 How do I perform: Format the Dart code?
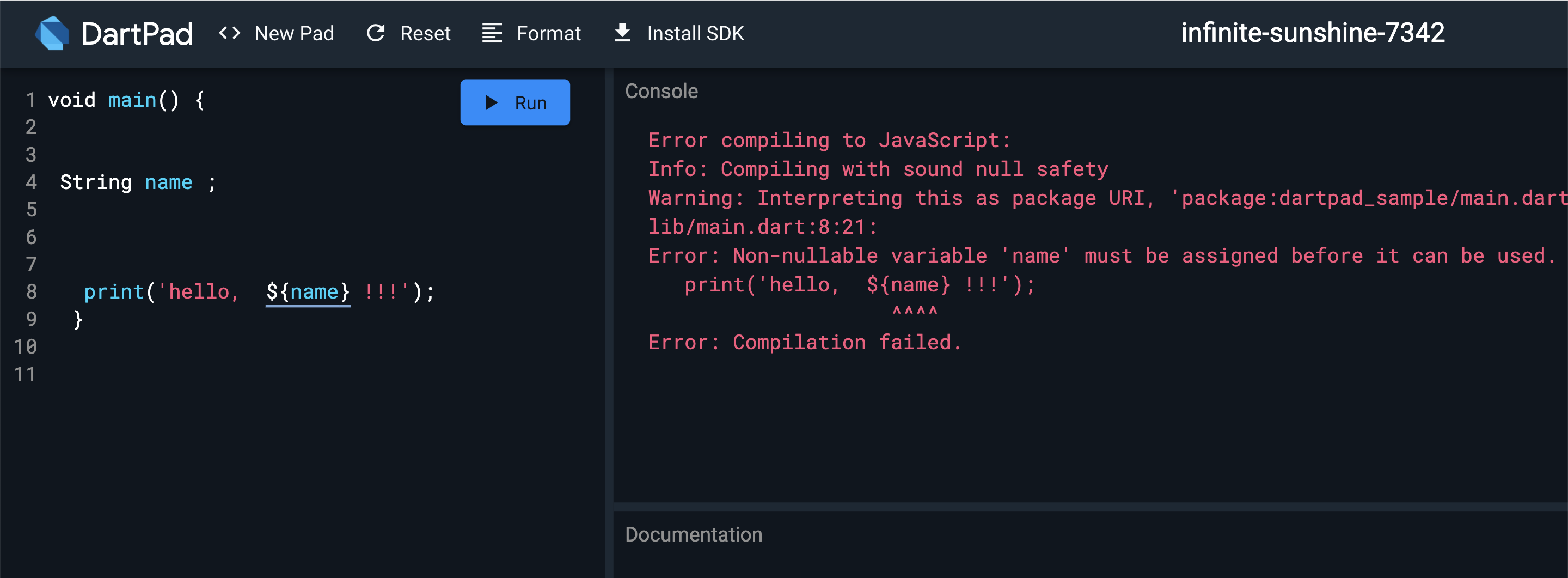tap(531, 33)
